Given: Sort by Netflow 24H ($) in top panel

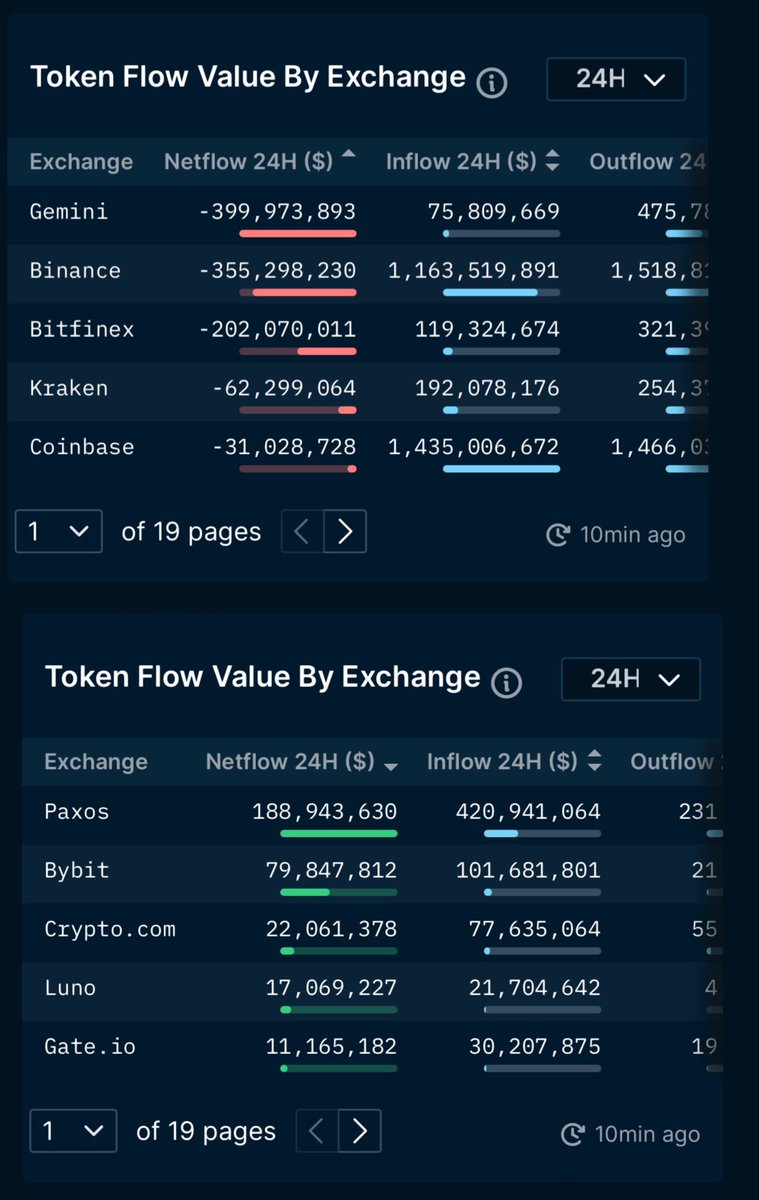Looking at the screenshot, I should coord(260,161).
